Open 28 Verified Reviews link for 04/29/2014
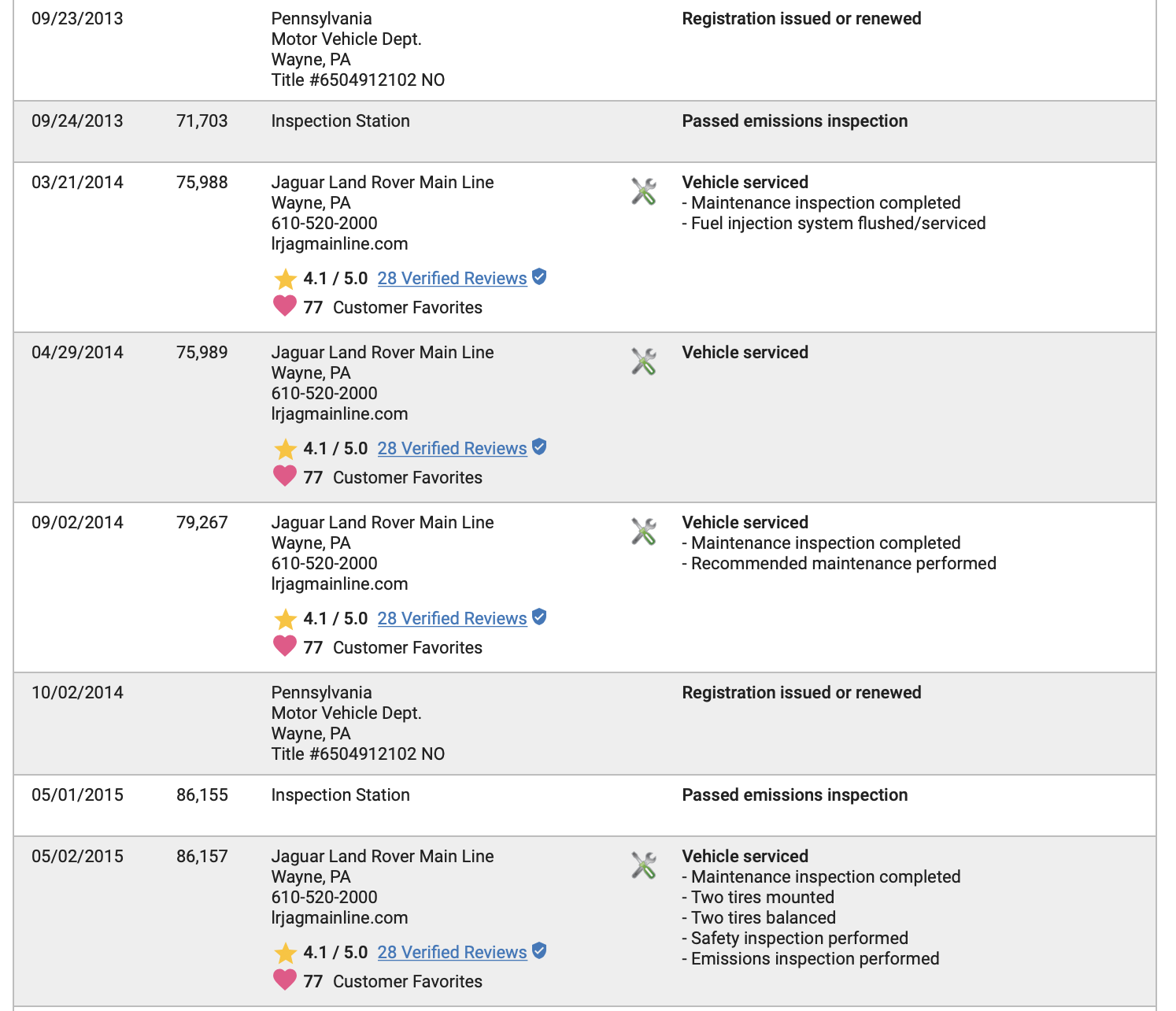Screen dimensions: 1176x1011 click(x=452, y=449)
